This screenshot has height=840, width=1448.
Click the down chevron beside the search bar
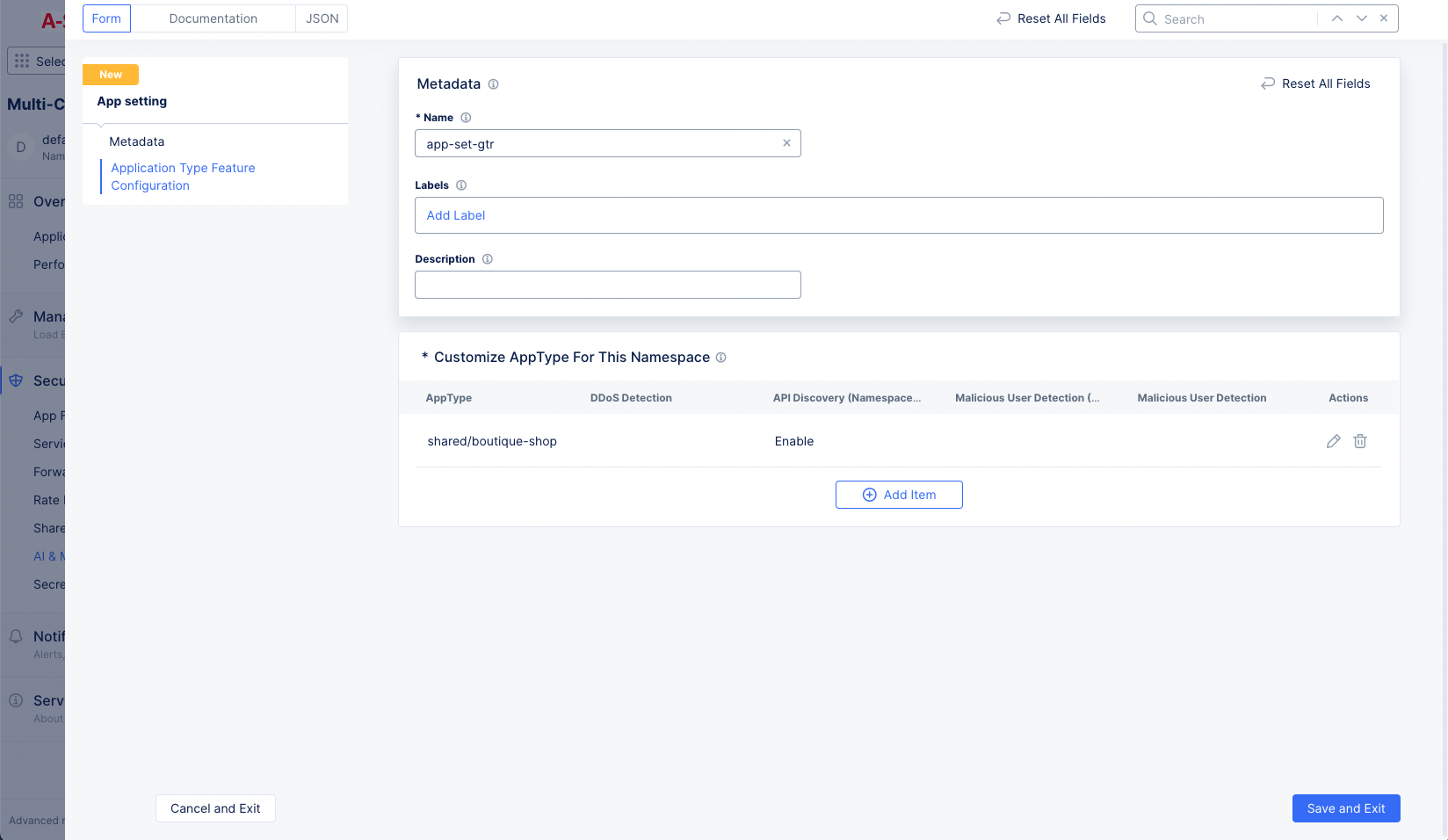[x=1361, y=18]
